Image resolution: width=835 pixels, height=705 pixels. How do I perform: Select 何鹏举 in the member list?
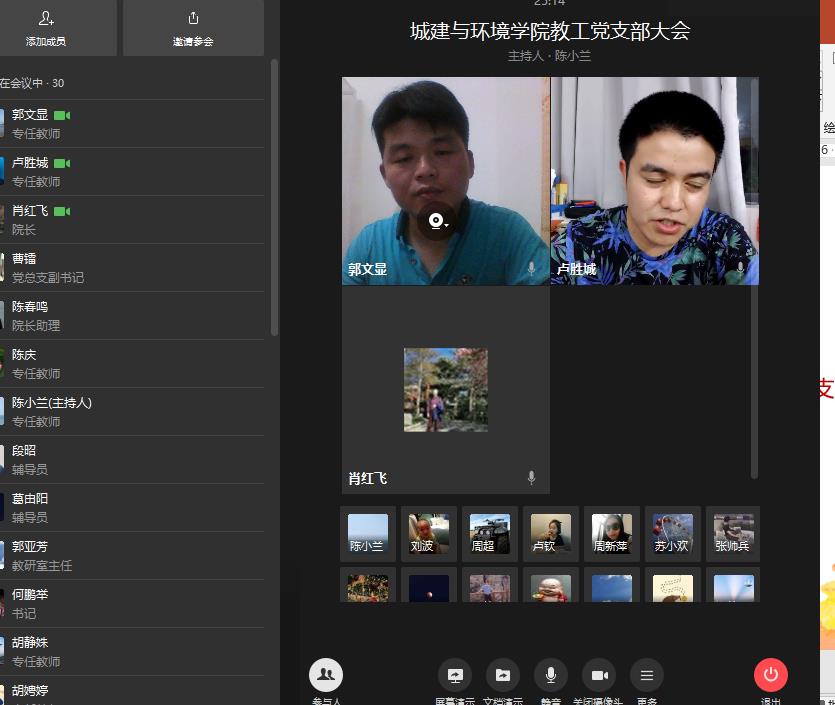132,603
